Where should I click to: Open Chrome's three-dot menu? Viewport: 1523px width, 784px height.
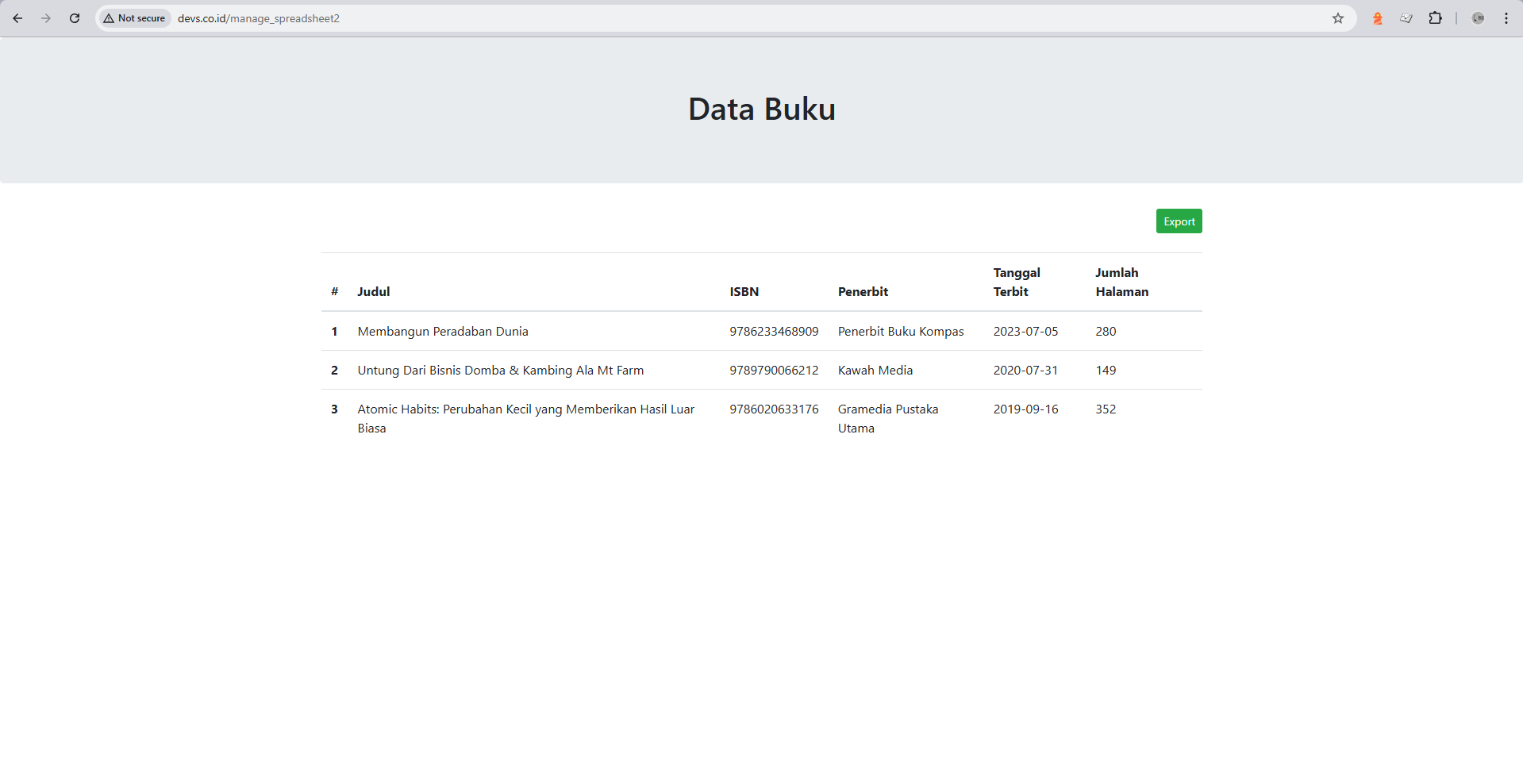1506,18
